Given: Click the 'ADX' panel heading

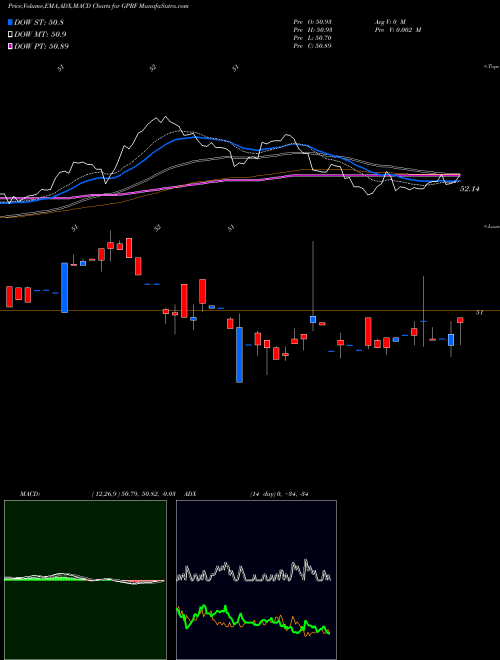Looking at the screenshot, I should (190, 494).
